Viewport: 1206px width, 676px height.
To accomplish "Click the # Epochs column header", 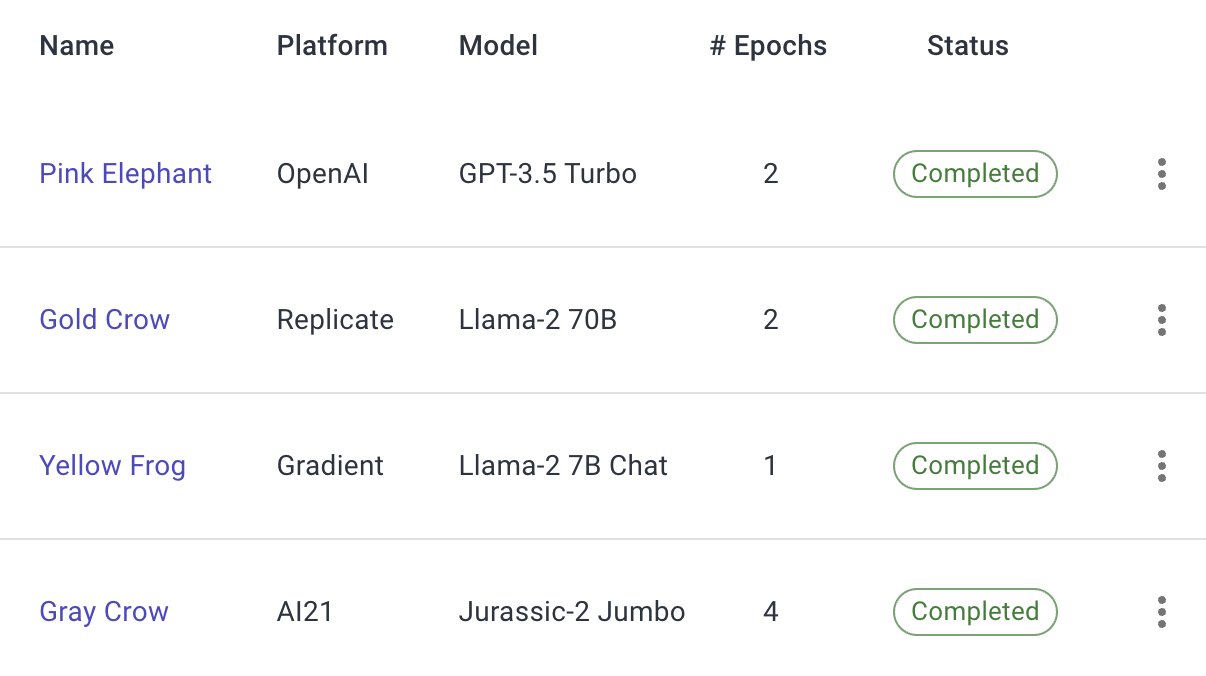I will tap(768, 46).
